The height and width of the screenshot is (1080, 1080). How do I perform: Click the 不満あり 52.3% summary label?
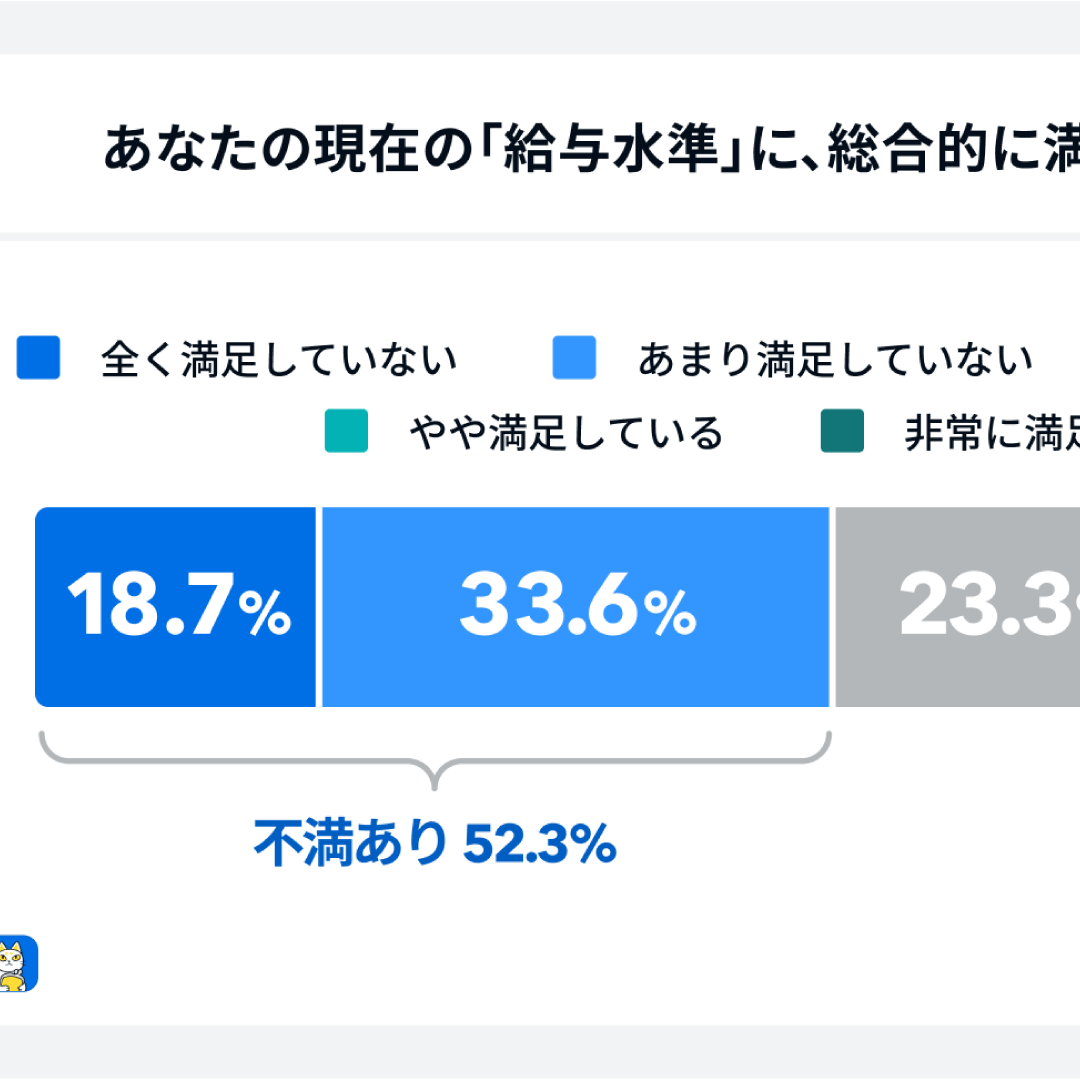click(435, 845)
